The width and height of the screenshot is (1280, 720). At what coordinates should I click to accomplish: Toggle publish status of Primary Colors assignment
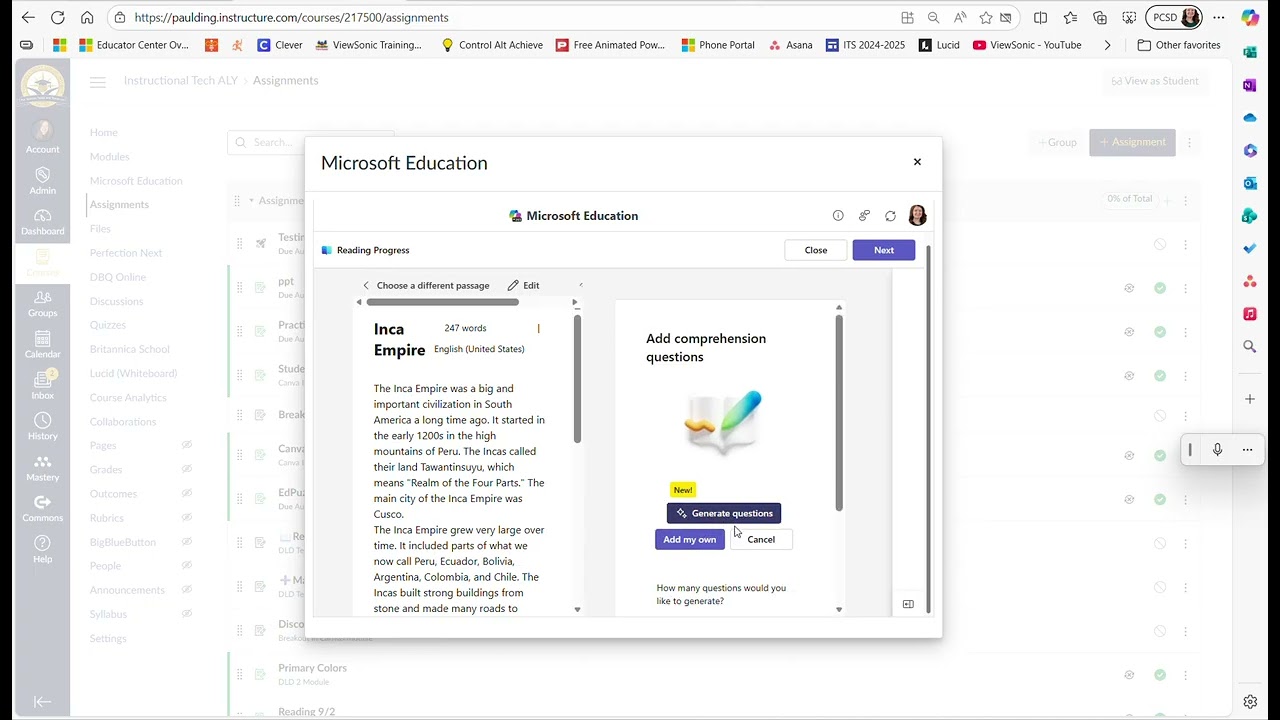1160,675
